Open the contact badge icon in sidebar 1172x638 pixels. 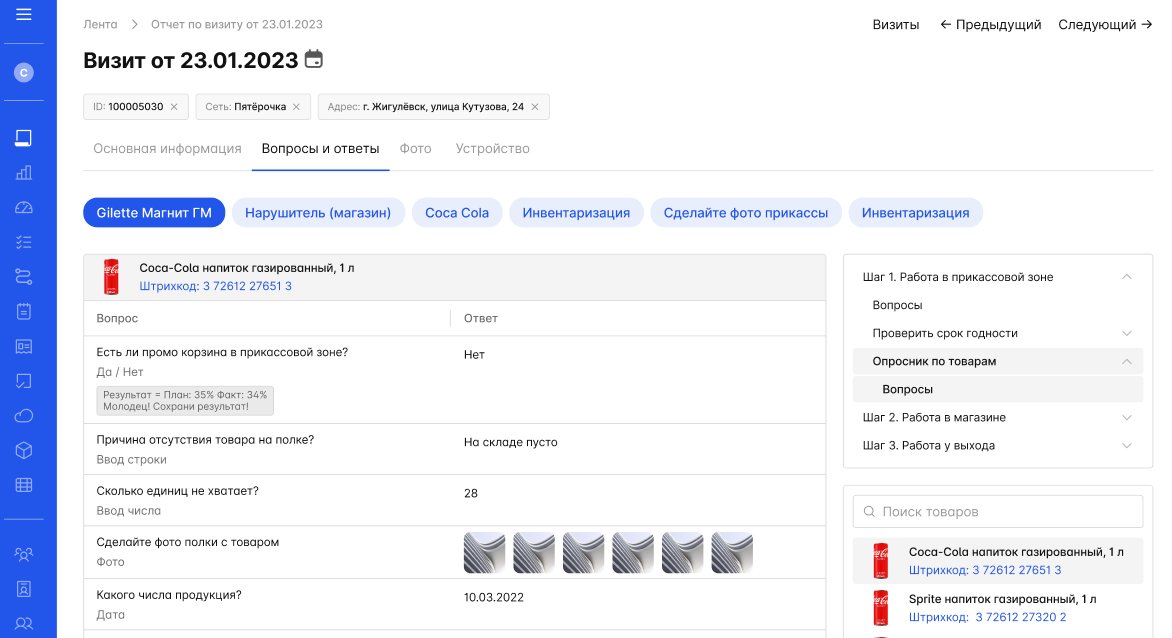[24, 589]
